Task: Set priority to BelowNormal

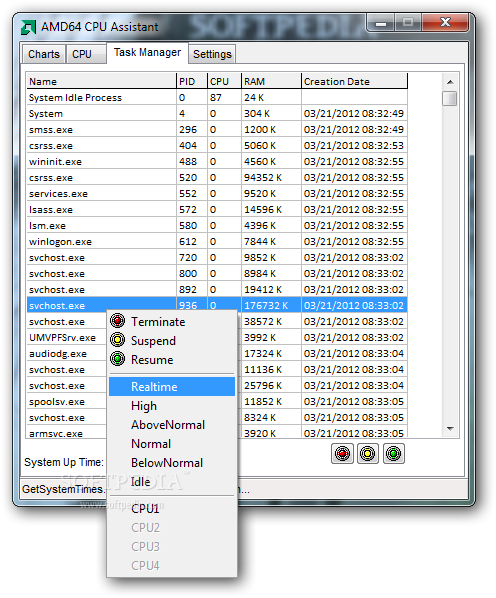Action: (172, 463)
